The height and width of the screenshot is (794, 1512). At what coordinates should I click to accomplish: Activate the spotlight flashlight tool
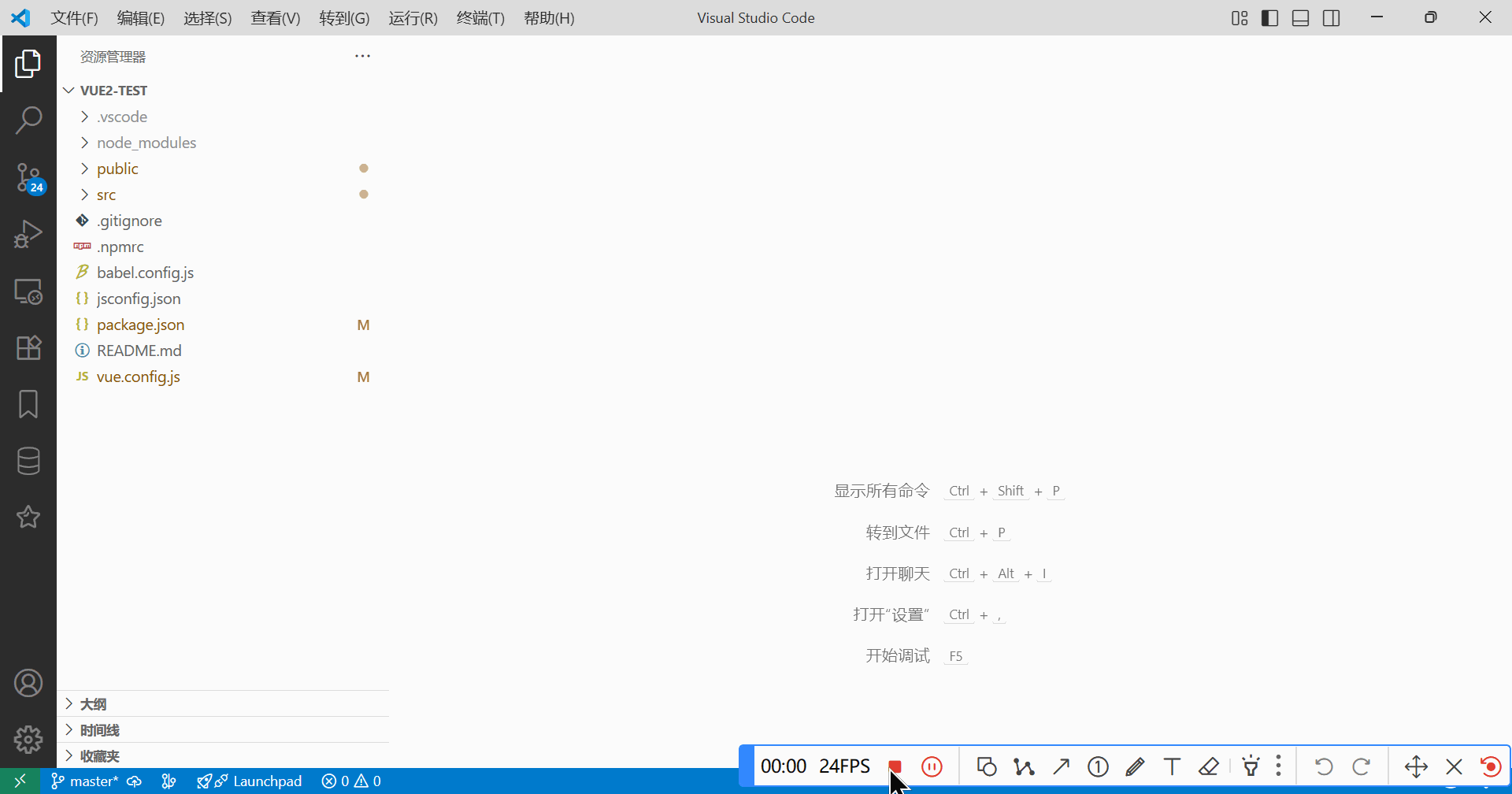(1251, 766)
